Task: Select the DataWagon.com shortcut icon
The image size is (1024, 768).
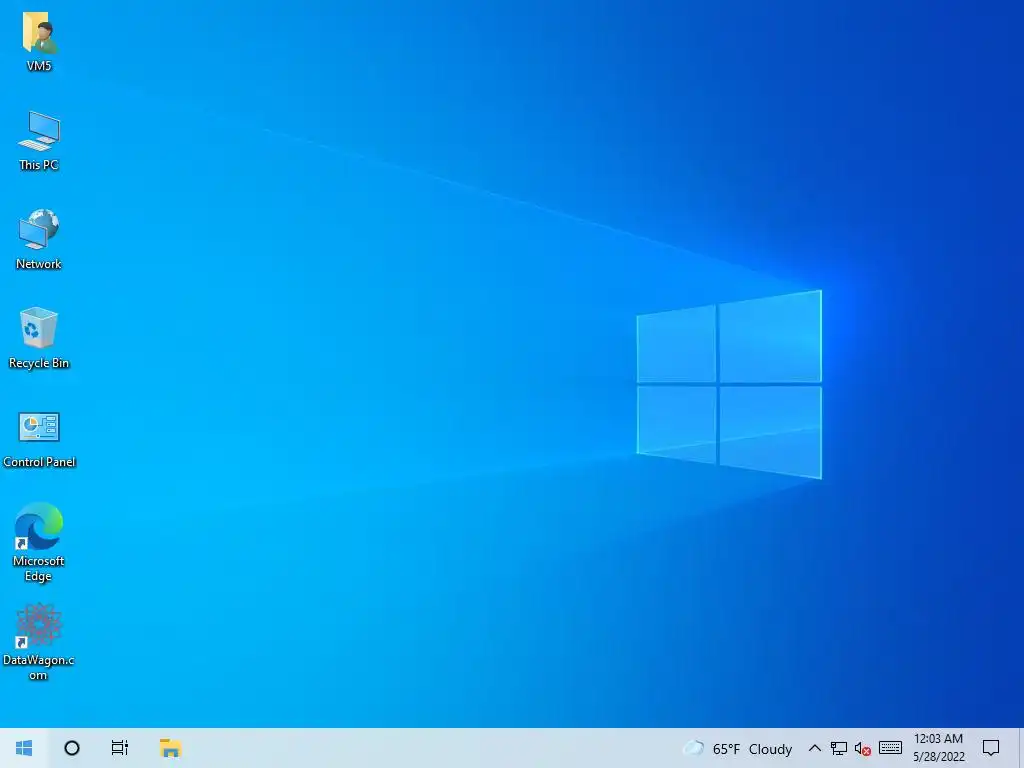Action: pos(39,626)
